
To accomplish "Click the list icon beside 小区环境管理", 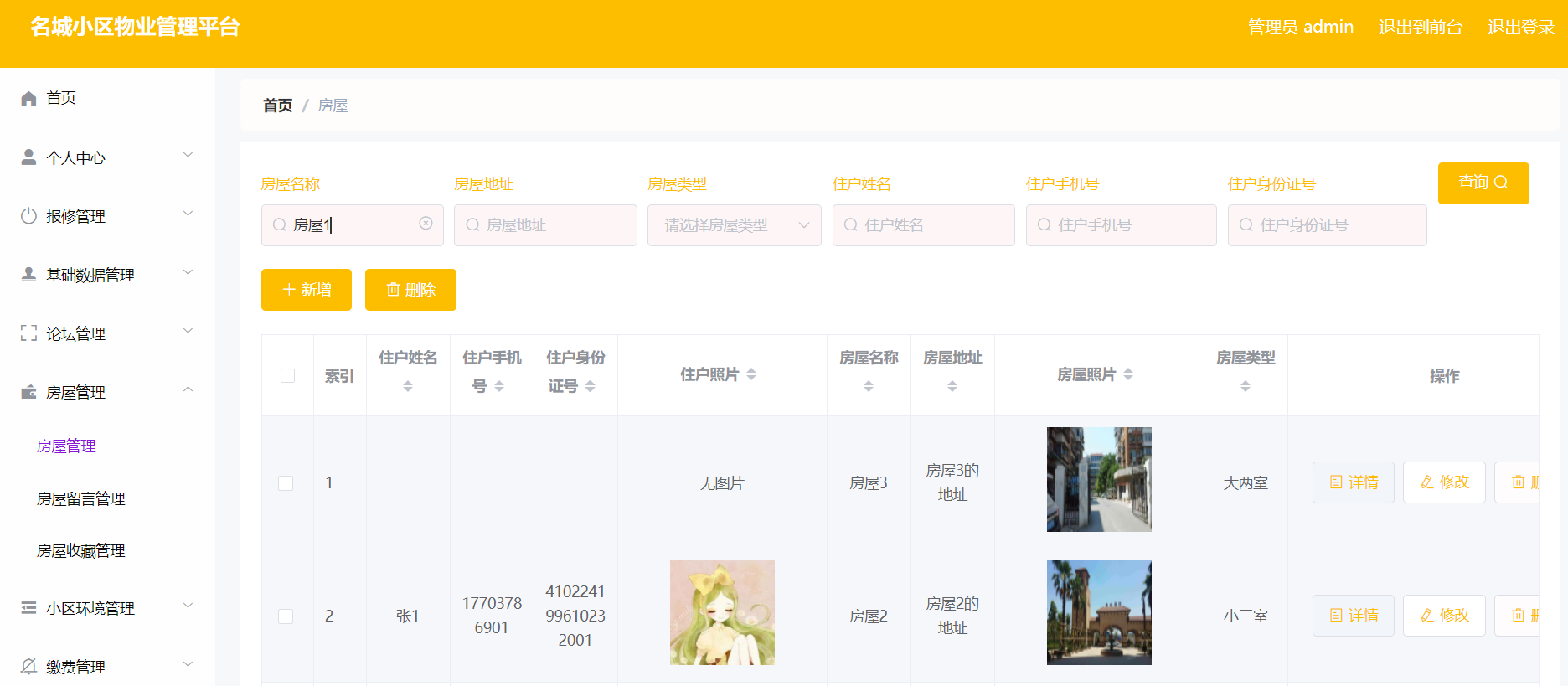I will coord(28,608).
